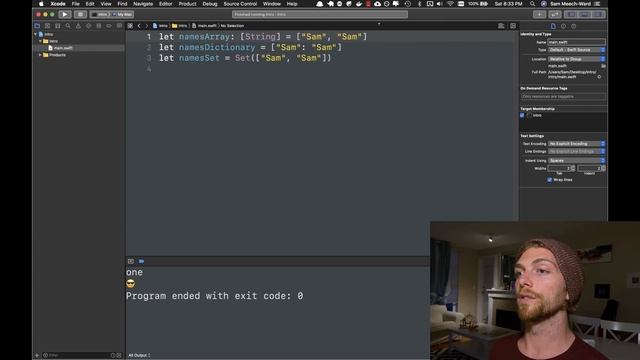Toggle intro target membership checkbox

(x=522, y=116)
